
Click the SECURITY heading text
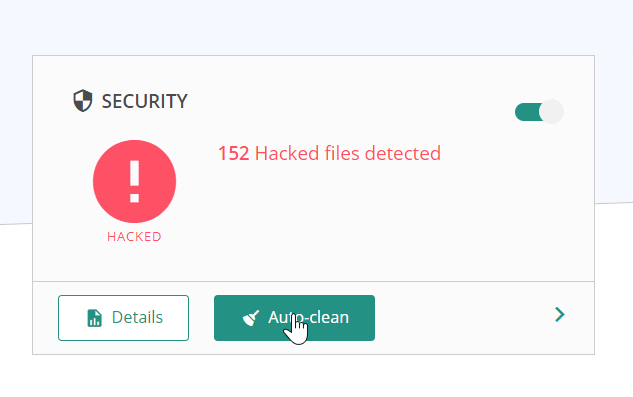145,101
